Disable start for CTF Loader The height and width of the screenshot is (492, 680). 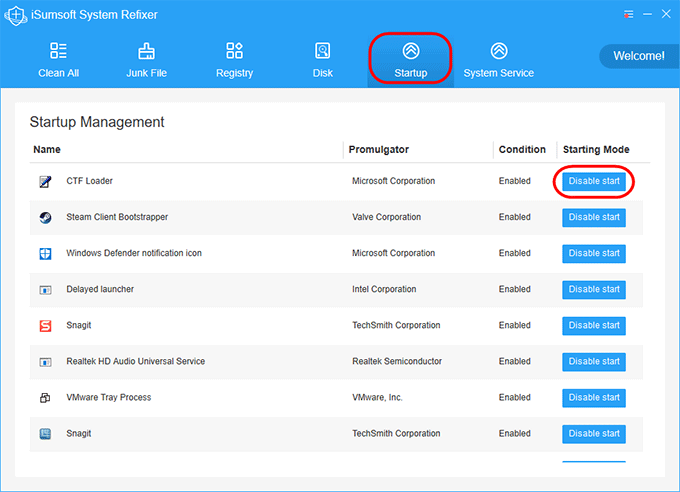[594, 181]
